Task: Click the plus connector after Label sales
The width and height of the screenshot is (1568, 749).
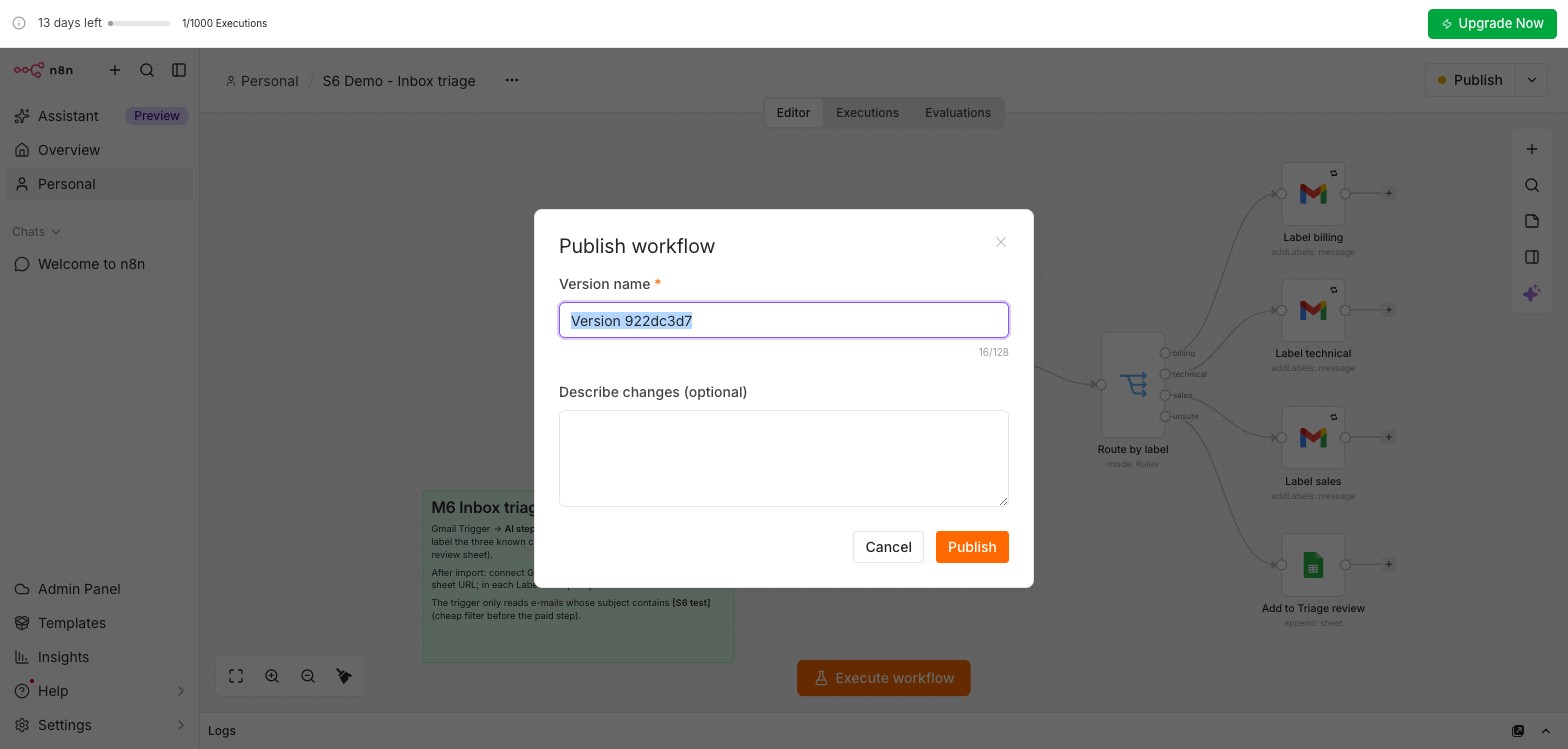Action: point(1389,437)
